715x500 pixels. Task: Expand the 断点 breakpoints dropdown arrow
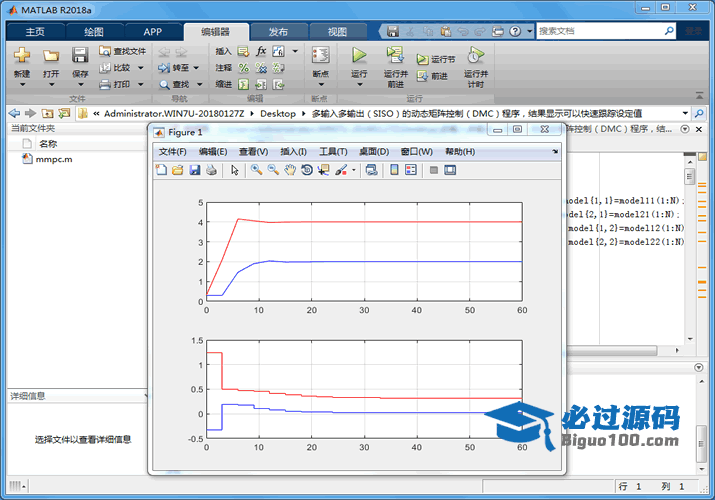pos(321,85)
